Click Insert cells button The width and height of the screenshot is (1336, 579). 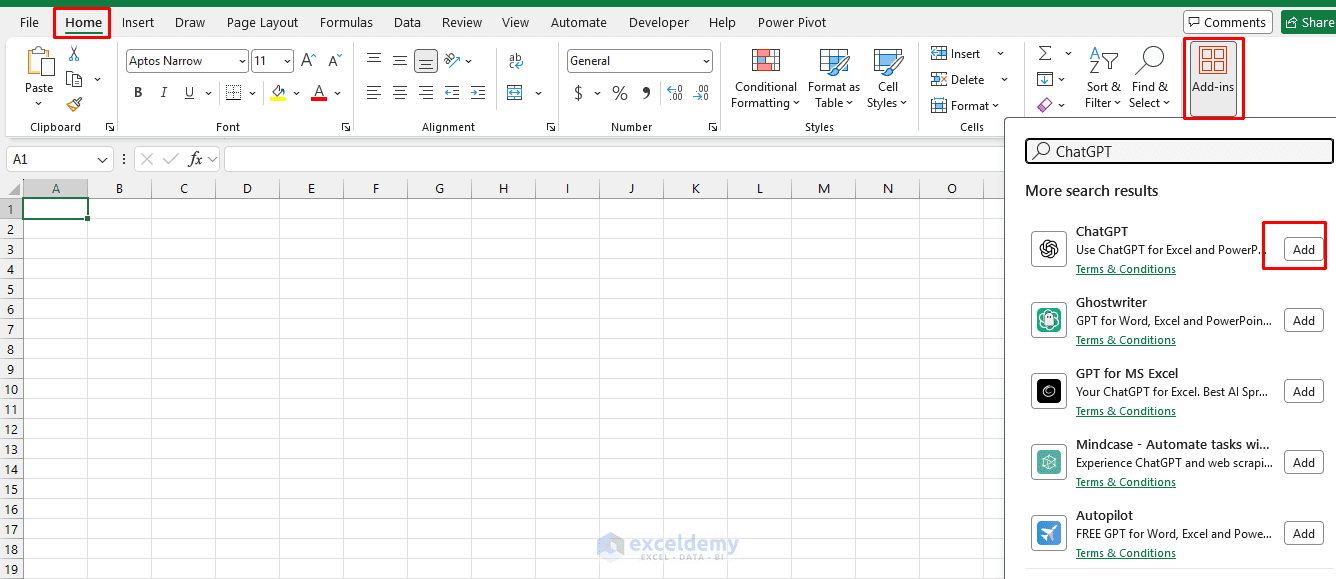coord(956,54)
